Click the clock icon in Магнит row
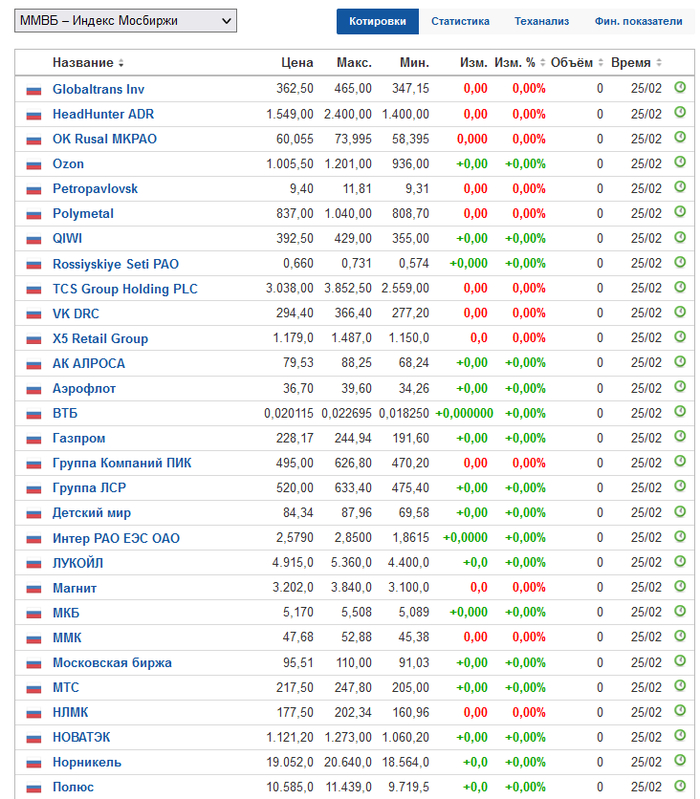700x799 pixels. click(680, 586)
